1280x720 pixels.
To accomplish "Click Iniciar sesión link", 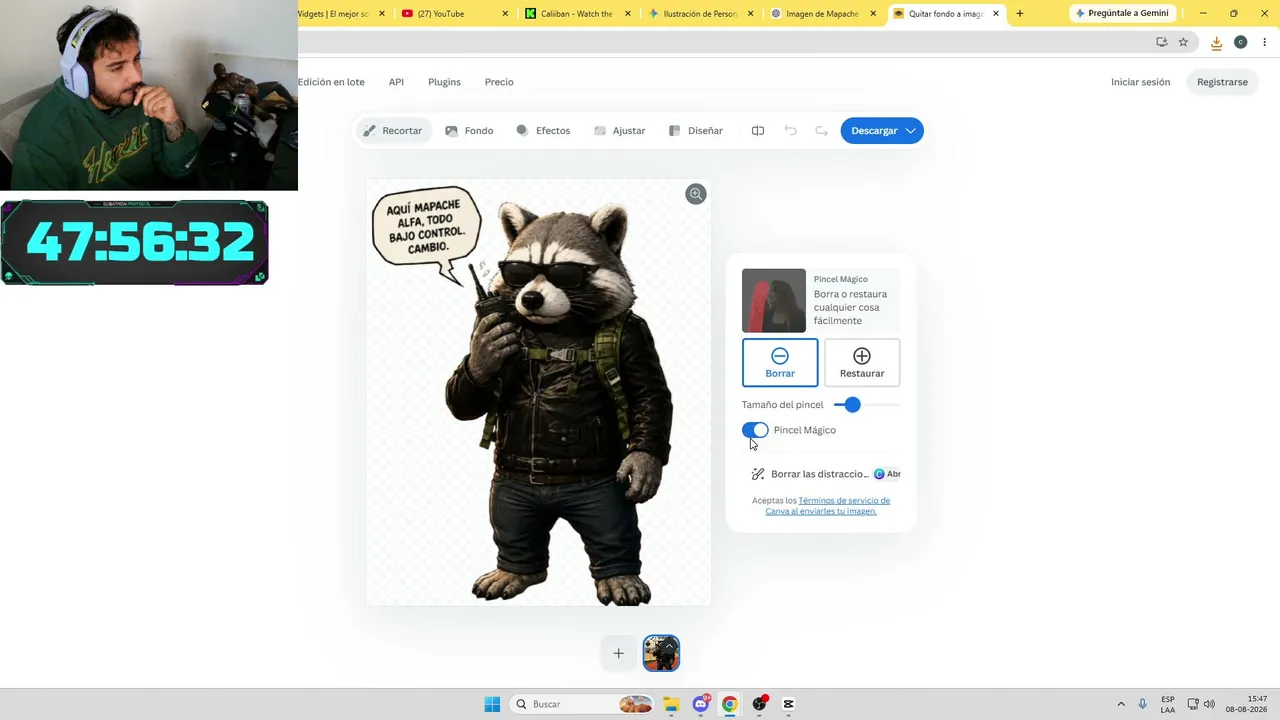I will tap(1140, 82).
